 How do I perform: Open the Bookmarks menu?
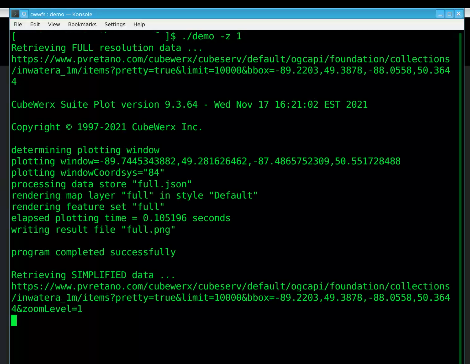[82, 24]
